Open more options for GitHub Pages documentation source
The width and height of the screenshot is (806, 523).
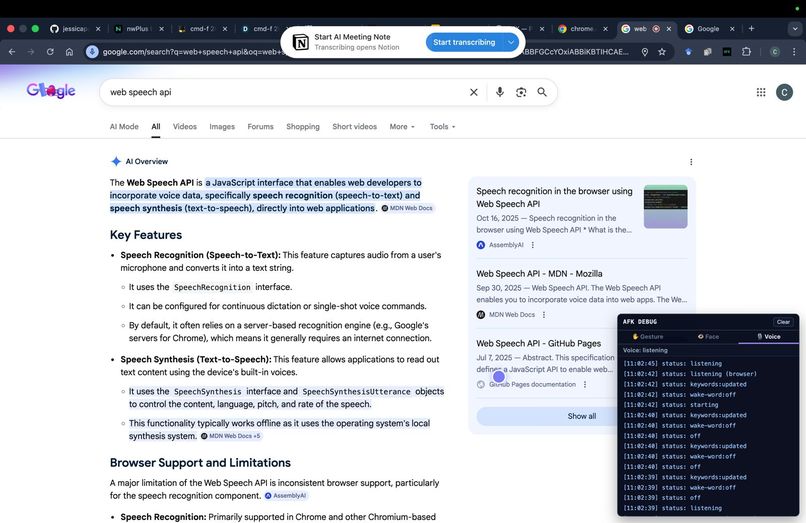584,384
